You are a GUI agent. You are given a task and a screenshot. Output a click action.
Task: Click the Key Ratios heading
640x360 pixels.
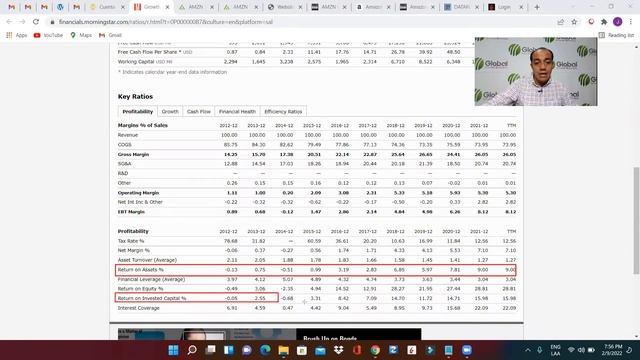pos(135,96)
